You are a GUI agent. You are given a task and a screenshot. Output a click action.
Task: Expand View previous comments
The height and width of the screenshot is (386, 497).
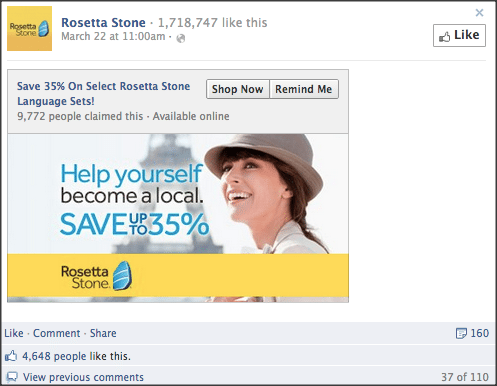click(83, 377)
